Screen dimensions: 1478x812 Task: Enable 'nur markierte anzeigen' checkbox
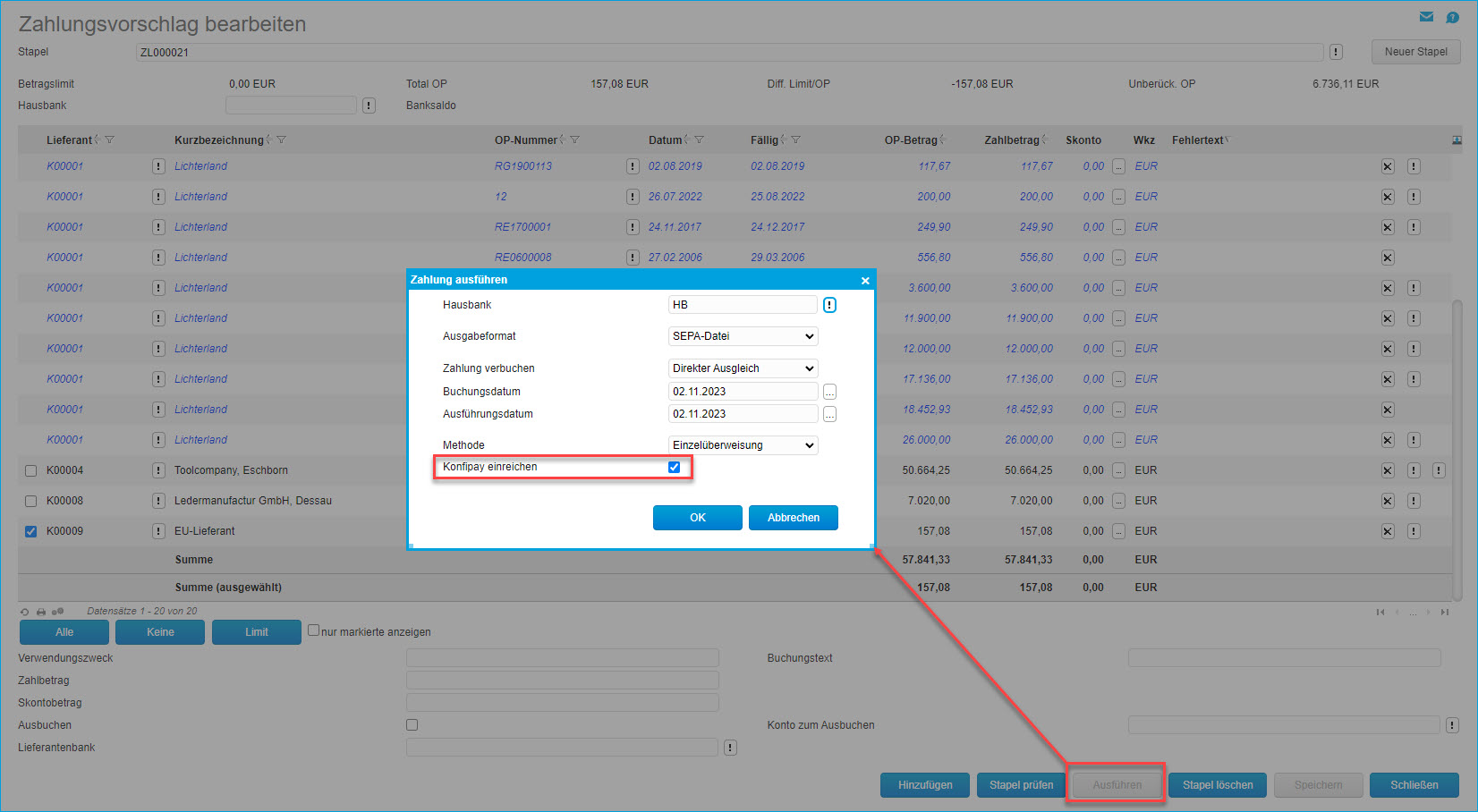tap(313, 630)
